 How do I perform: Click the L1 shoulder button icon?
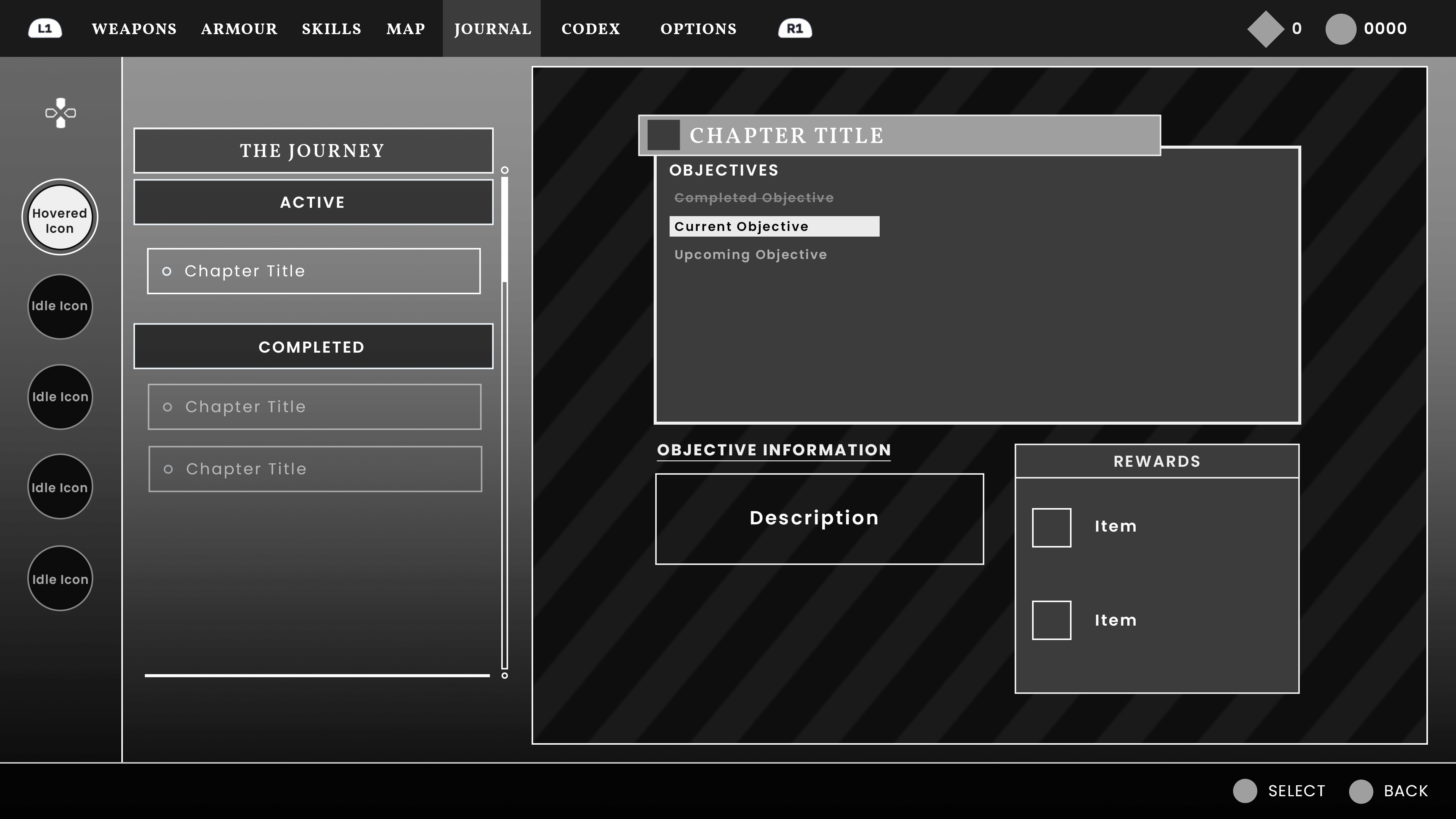pyautogui.click(x=45, y=28)
